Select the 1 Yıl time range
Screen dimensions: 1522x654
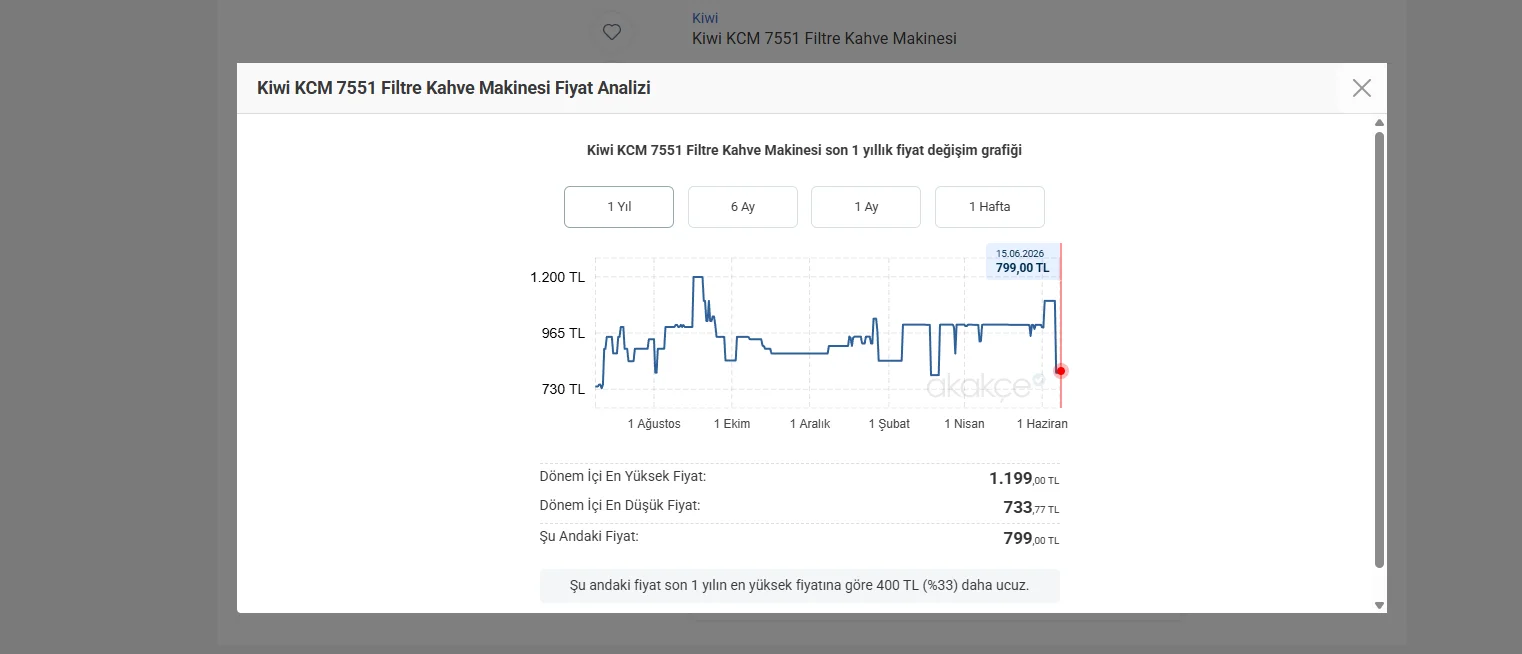tap(619, 207)
